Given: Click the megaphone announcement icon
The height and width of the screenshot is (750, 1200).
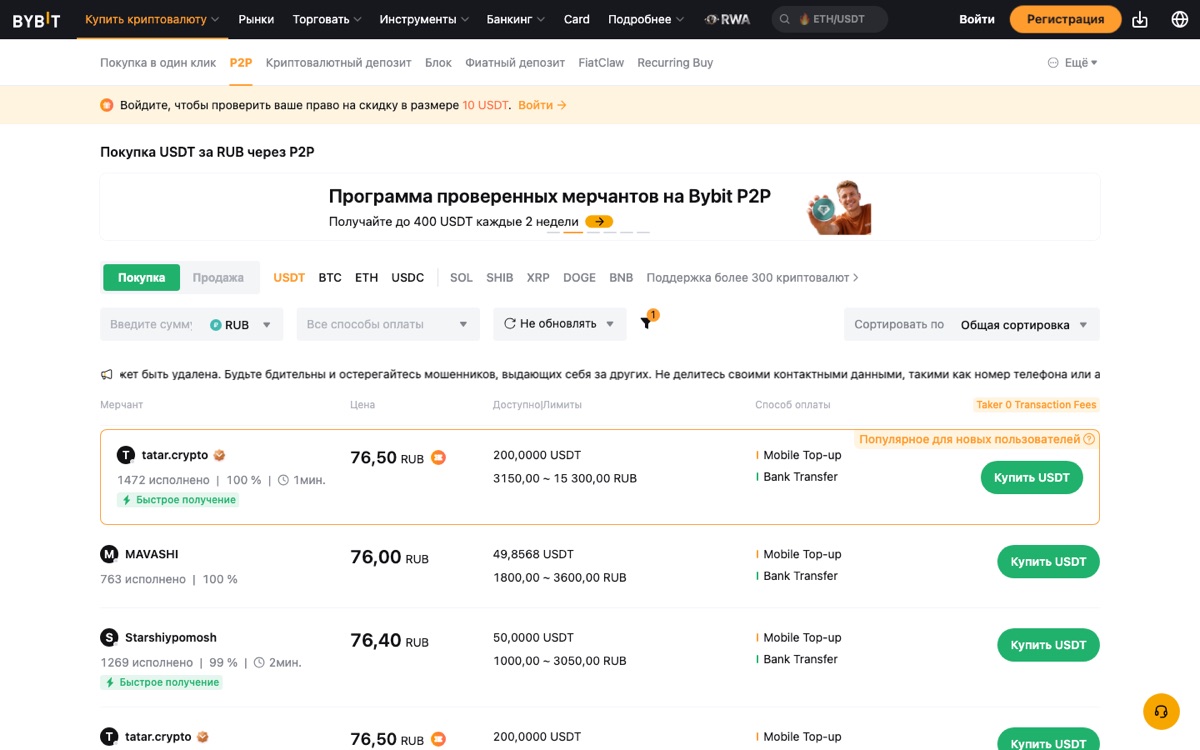Looking at the screenshot, I should coord(107,375).
